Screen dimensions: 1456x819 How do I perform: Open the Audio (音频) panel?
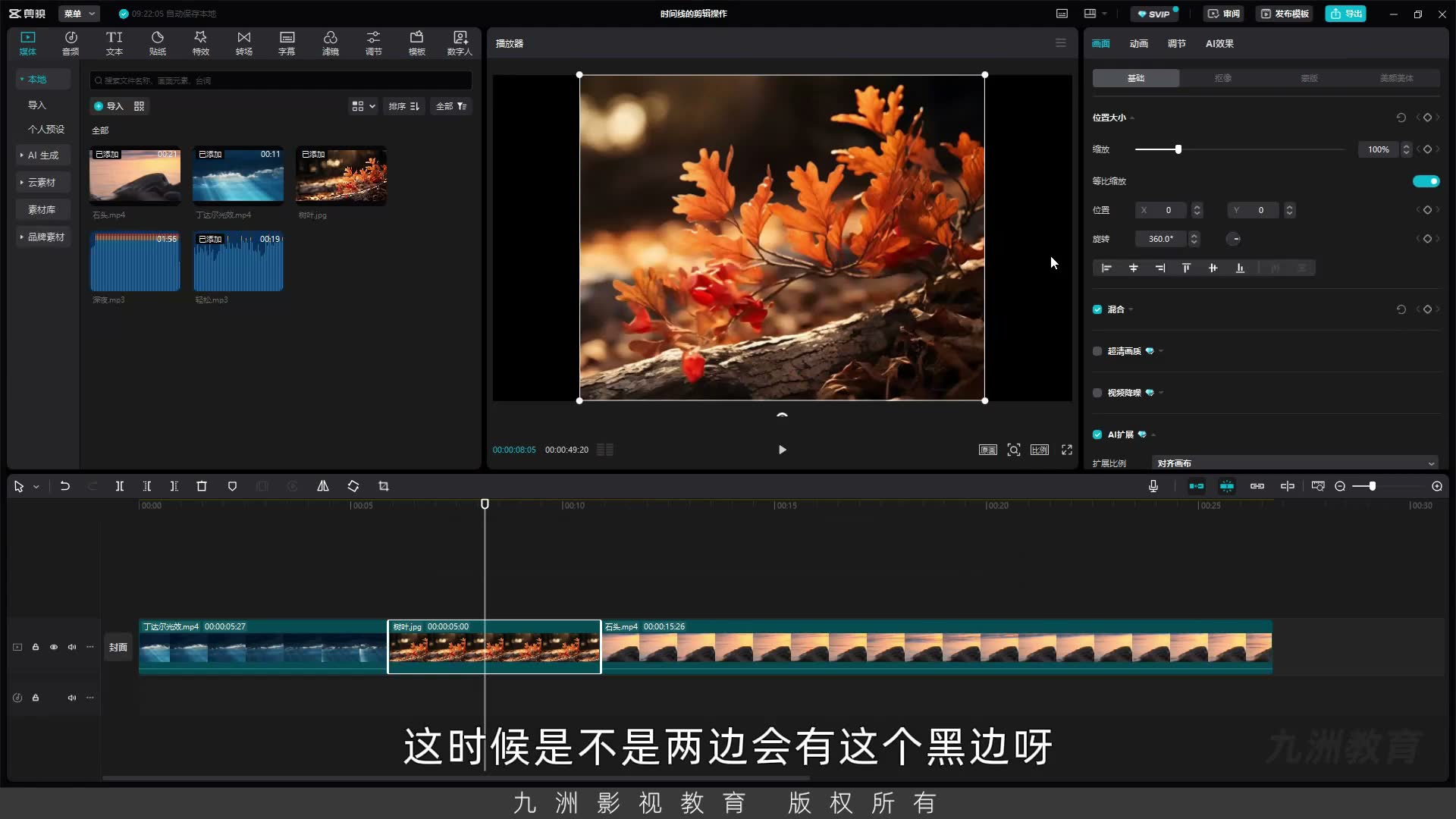pyautogui.click(x=71, y=43)
